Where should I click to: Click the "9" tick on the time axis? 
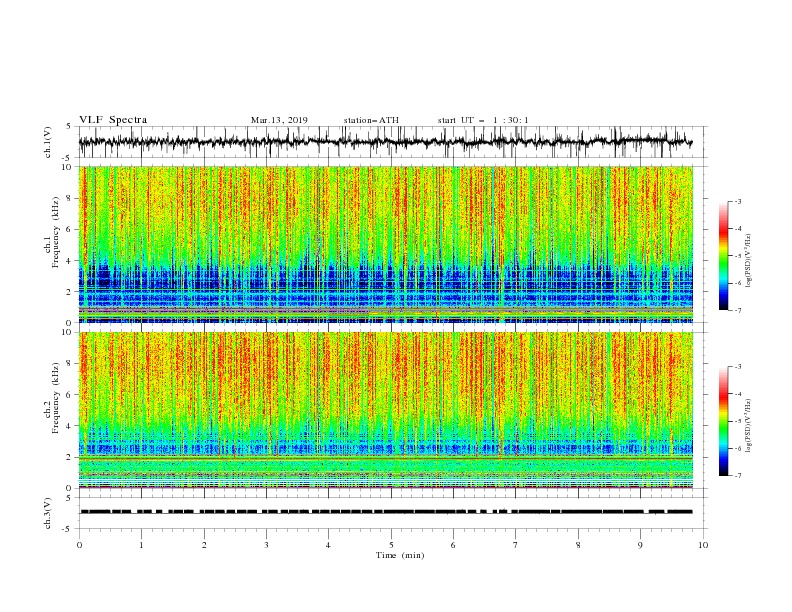[640, 545]
